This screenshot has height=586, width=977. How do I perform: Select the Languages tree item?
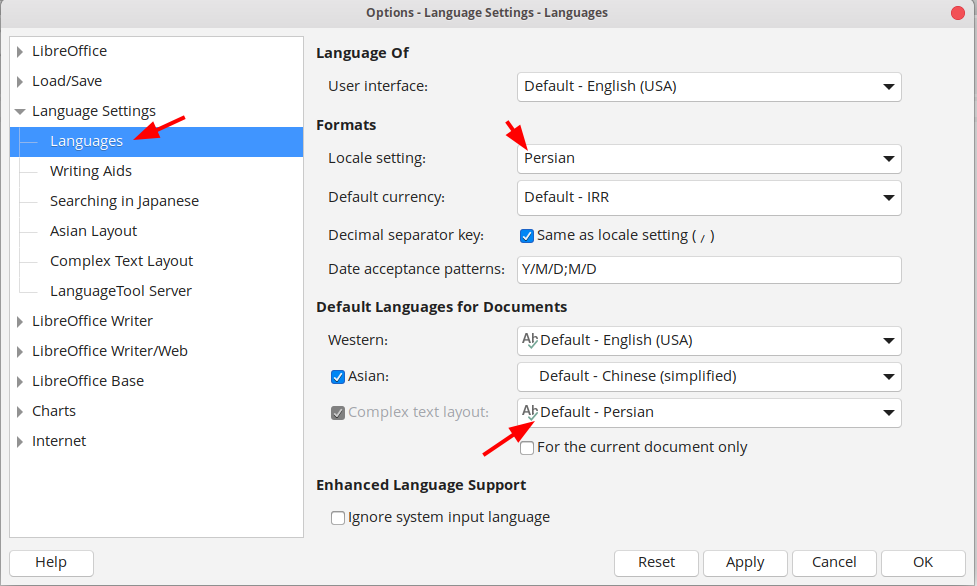tap(156, 142)
